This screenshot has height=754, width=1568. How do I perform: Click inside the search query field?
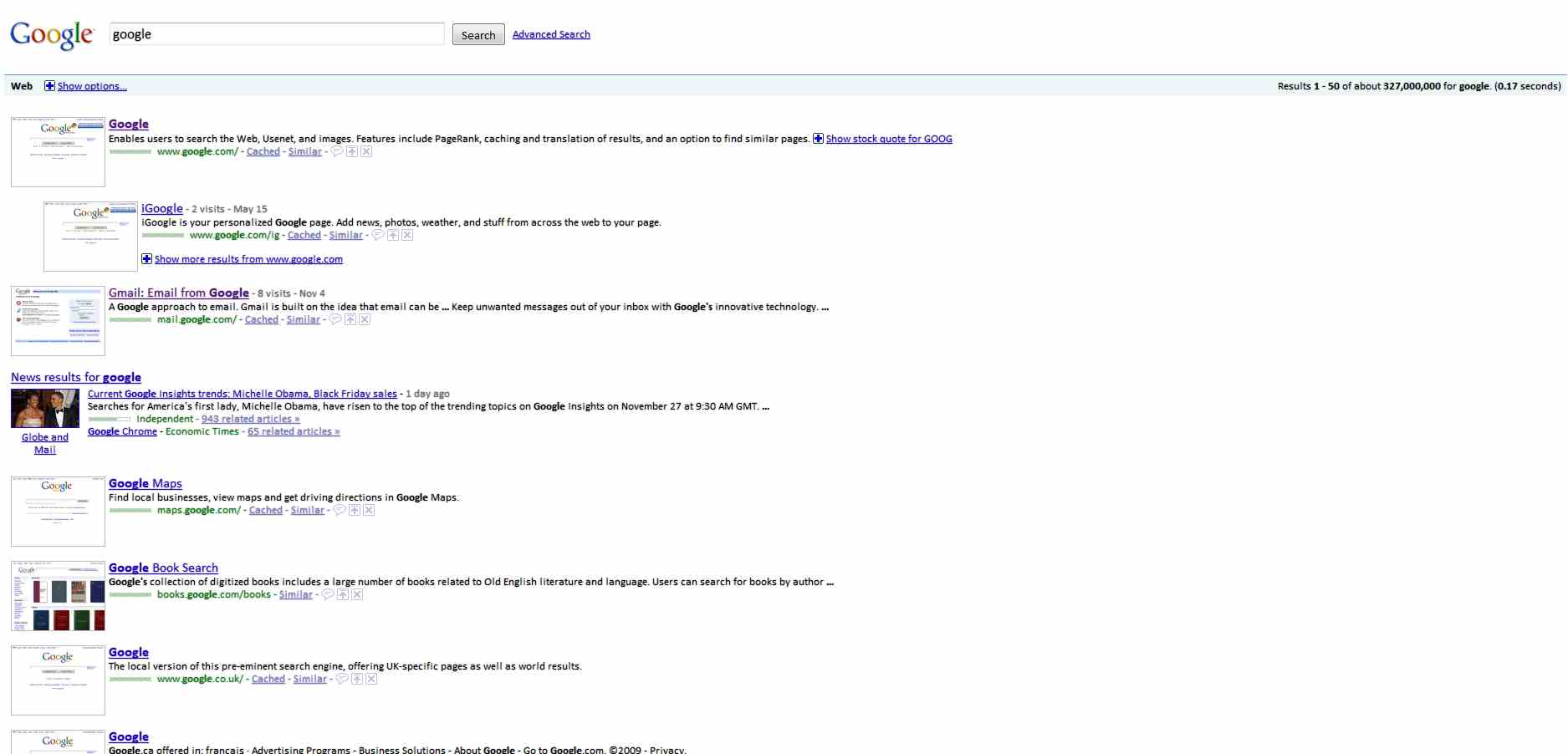point(276,33)
